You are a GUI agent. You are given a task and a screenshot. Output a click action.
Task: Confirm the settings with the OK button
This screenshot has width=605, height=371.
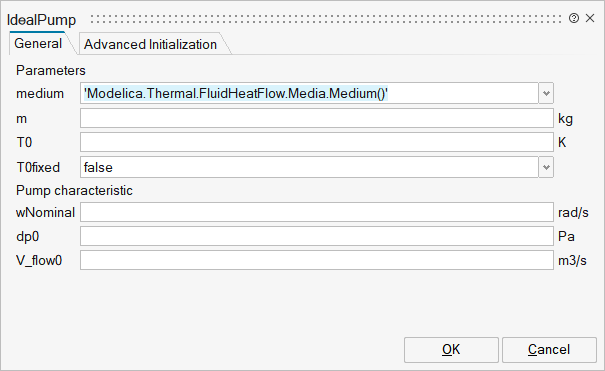point(451,350)
